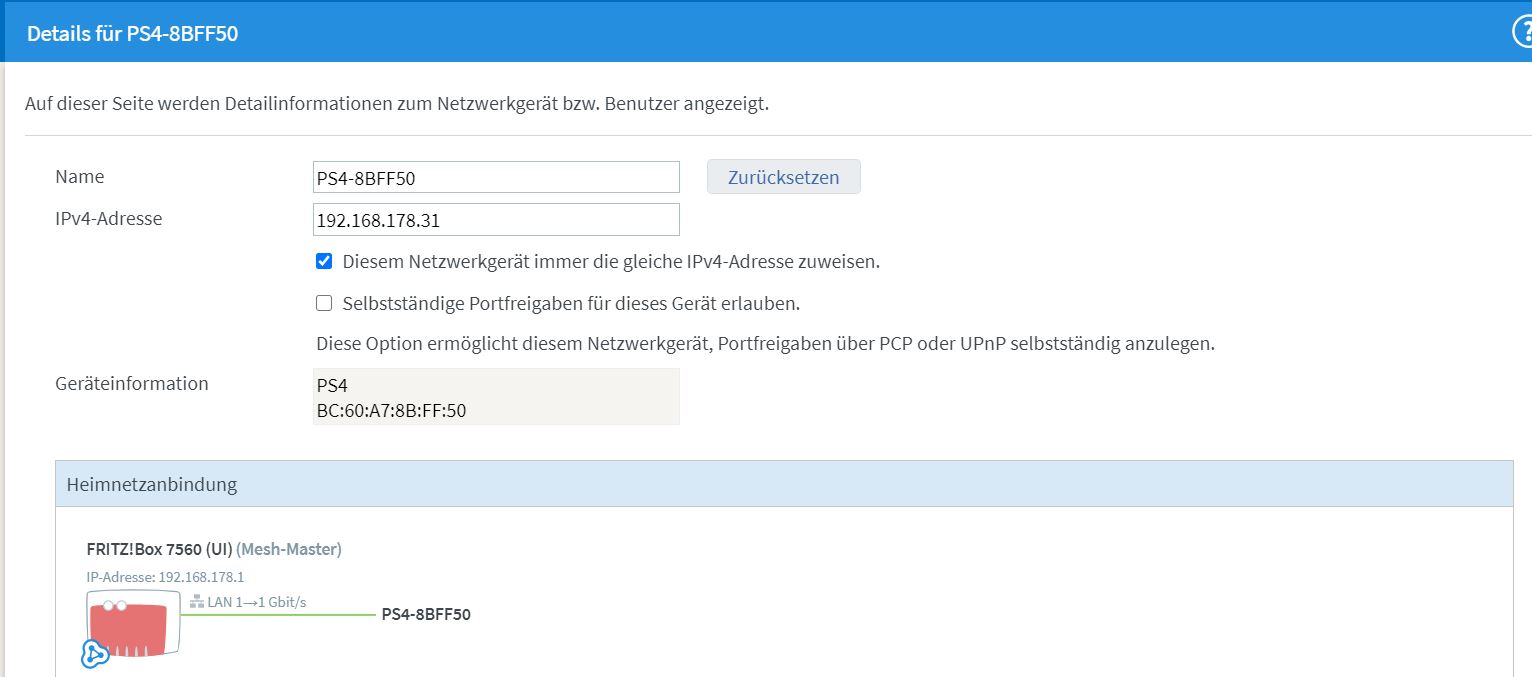Click the FRITZ!Box router icon
This screenshot has height=677, width=1532.
[x=133, y=622]
